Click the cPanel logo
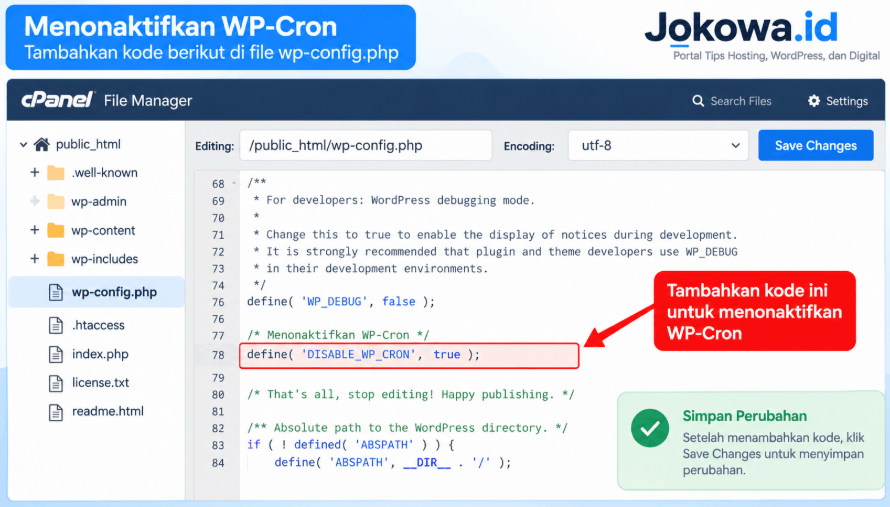This screenshot has height=507, width=890. click(57, 100)
